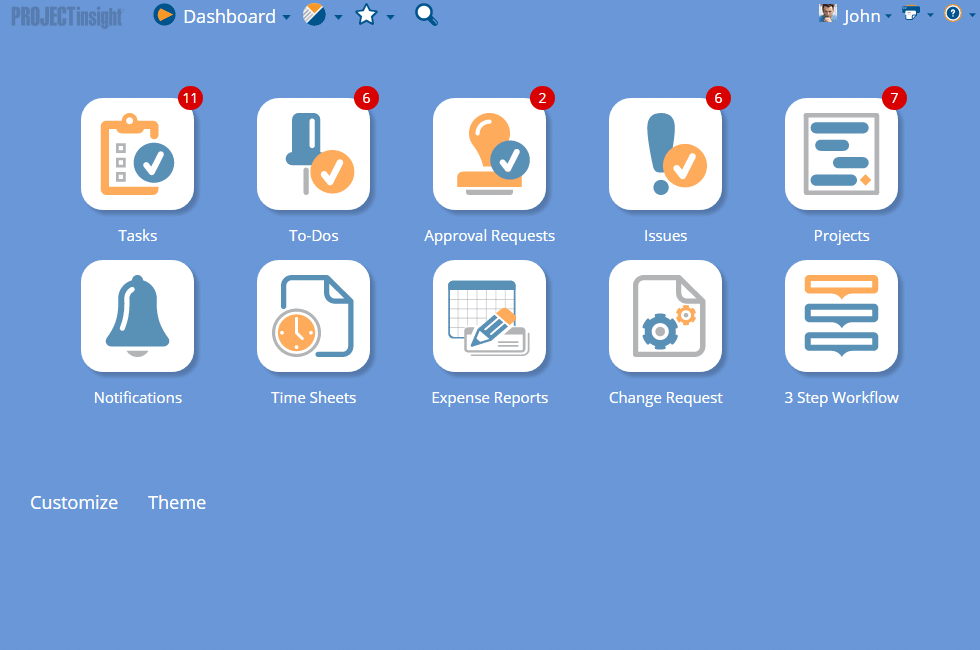Click the pen tool icon beside Dashboard

coord(313,16)
